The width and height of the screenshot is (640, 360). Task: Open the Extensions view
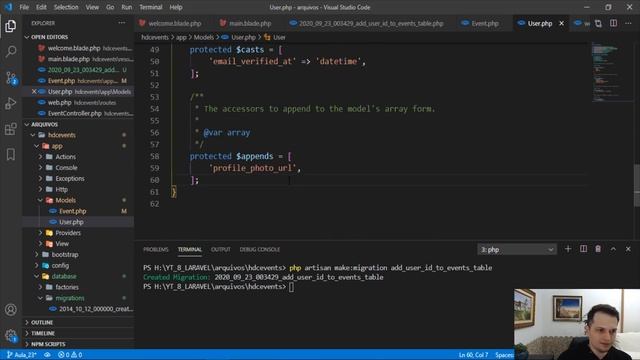11,129
